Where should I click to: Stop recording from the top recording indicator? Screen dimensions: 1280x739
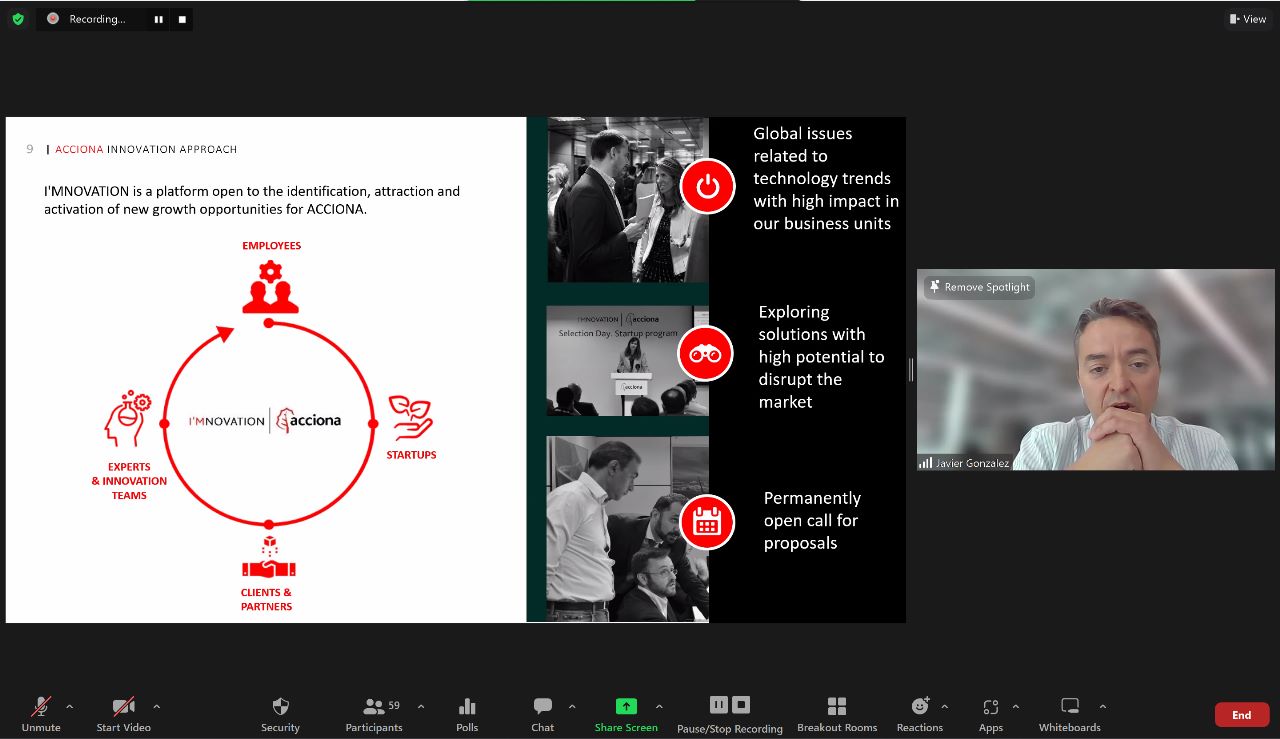(182, 19)
